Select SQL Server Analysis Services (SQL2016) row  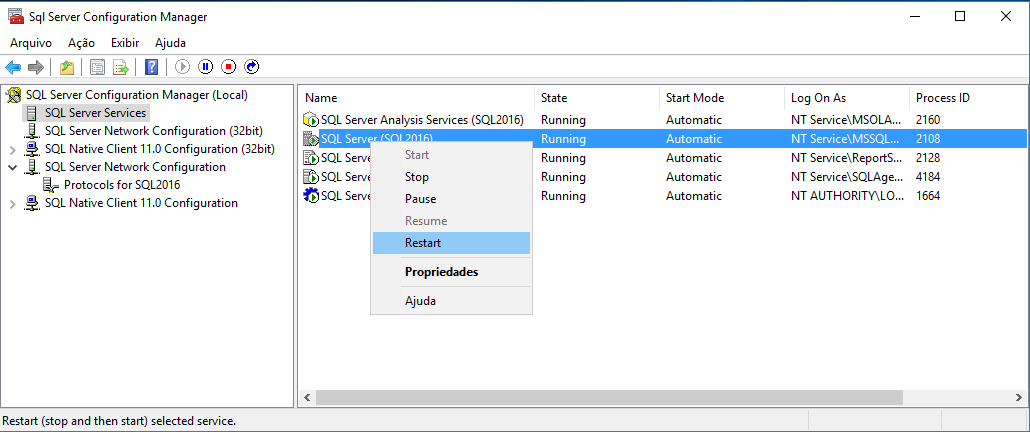[x=422, y=120]
